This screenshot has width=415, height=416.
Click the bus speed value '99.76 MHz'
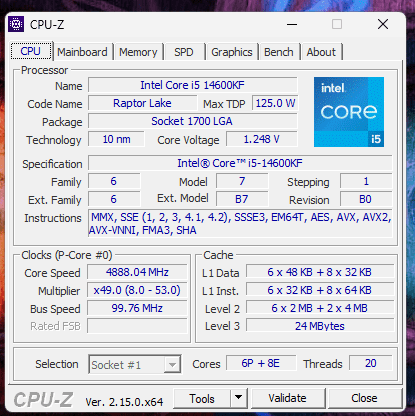click(137, 308)
